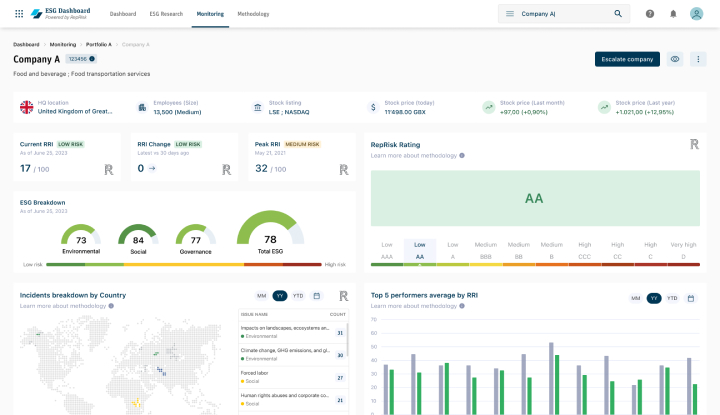The height and width of the screenshot is (415, 720).
Task: Select MM period in Incidents breakdown
Action: (262, 296)
